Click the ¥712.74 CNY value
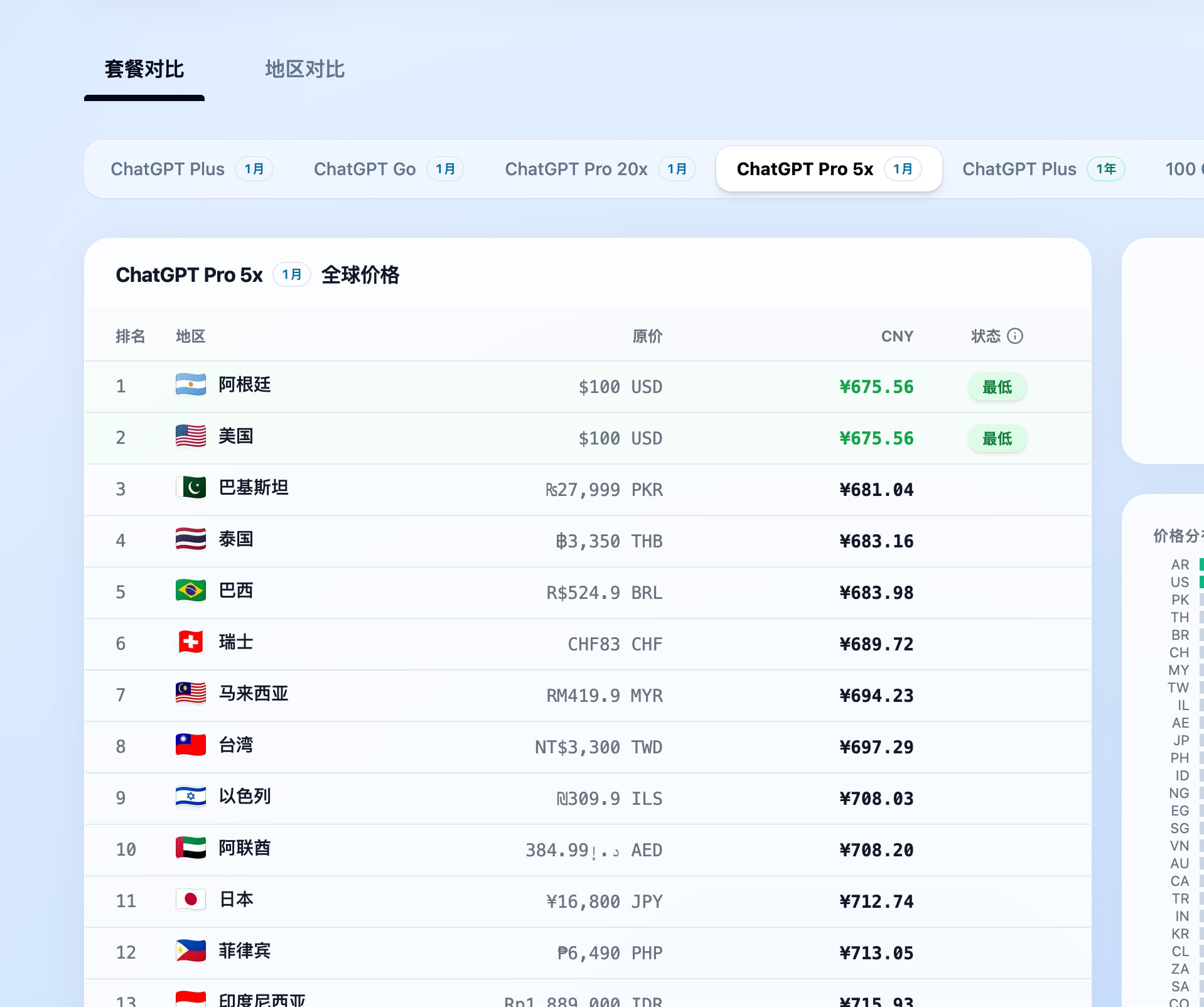This screenshot has width=1204, height=1007. tap(876, 902)
